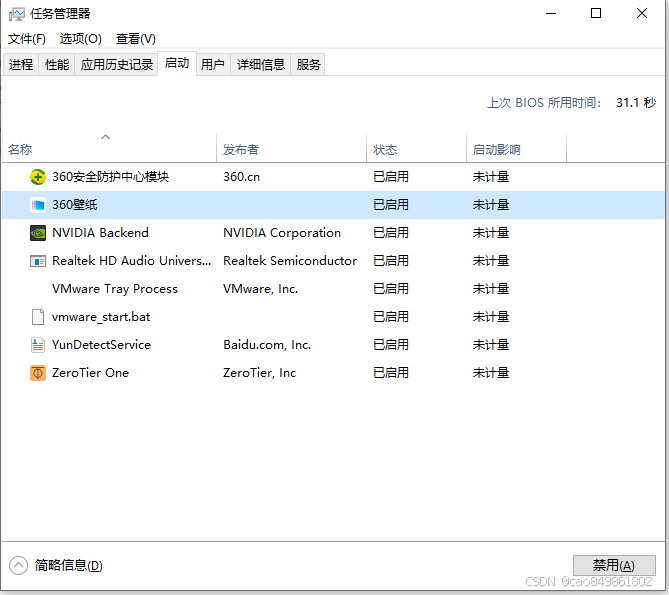Click publisher ZeroTier, Inc cell
Viewport: 669px width, 595px height.
tap(259, 373)
